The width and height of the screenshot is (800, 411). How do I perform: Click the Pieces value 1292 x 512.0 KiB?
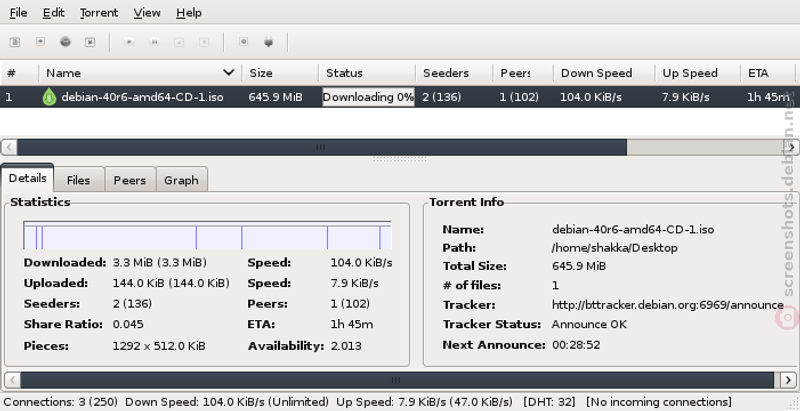pos(159,346)
